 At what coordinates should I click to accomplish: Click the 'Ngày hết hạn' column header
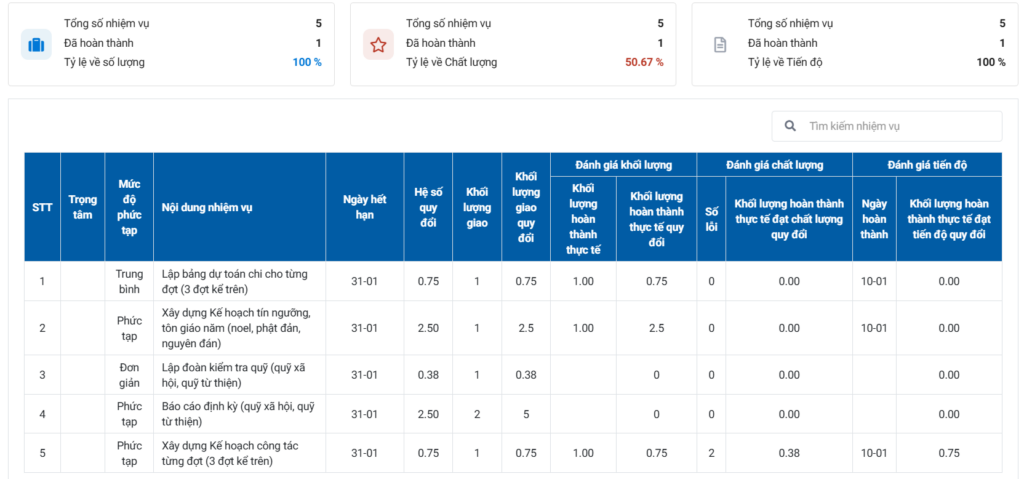click(364, 207)
